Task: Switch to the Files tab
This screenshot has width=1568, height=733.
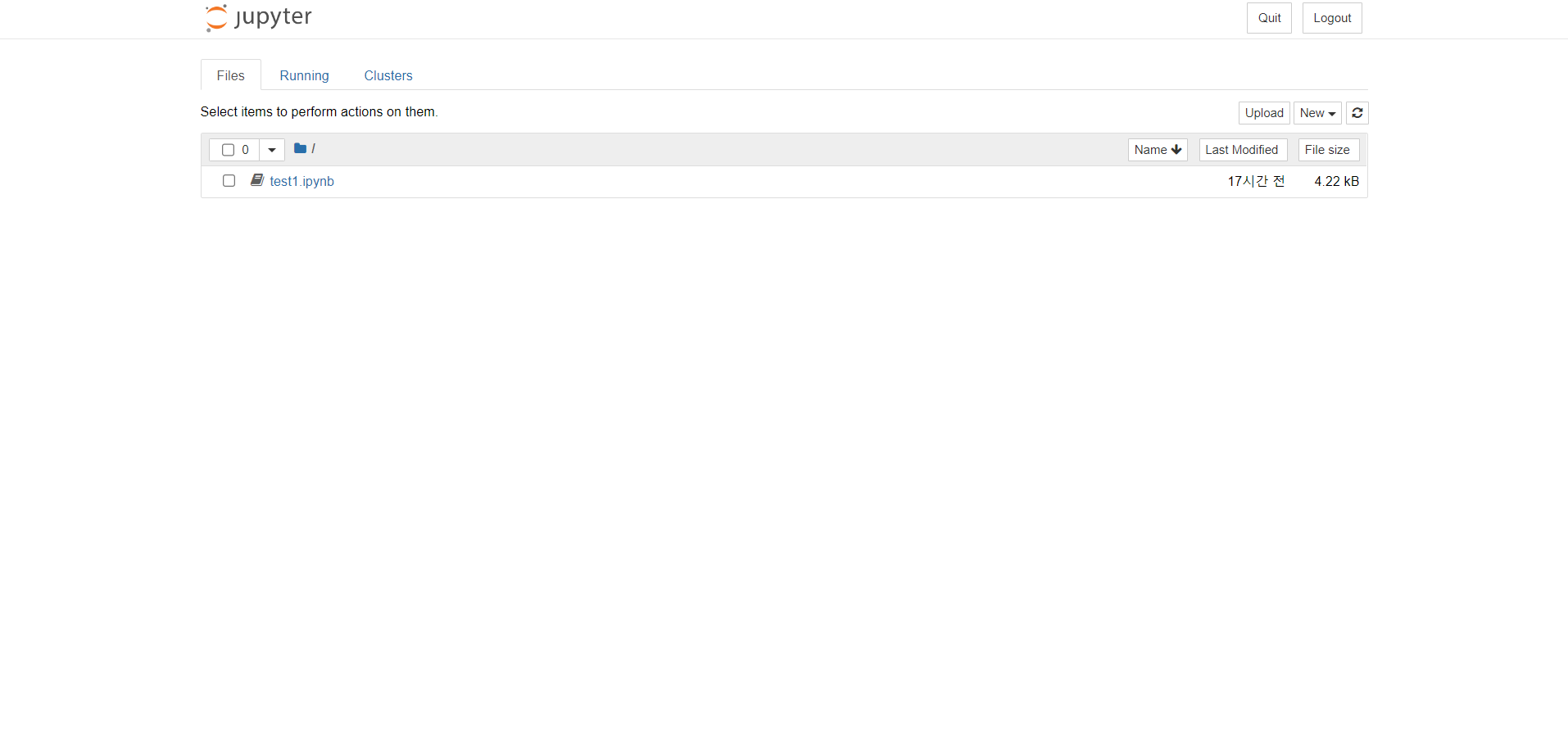Action: click(x=231, y=75)
